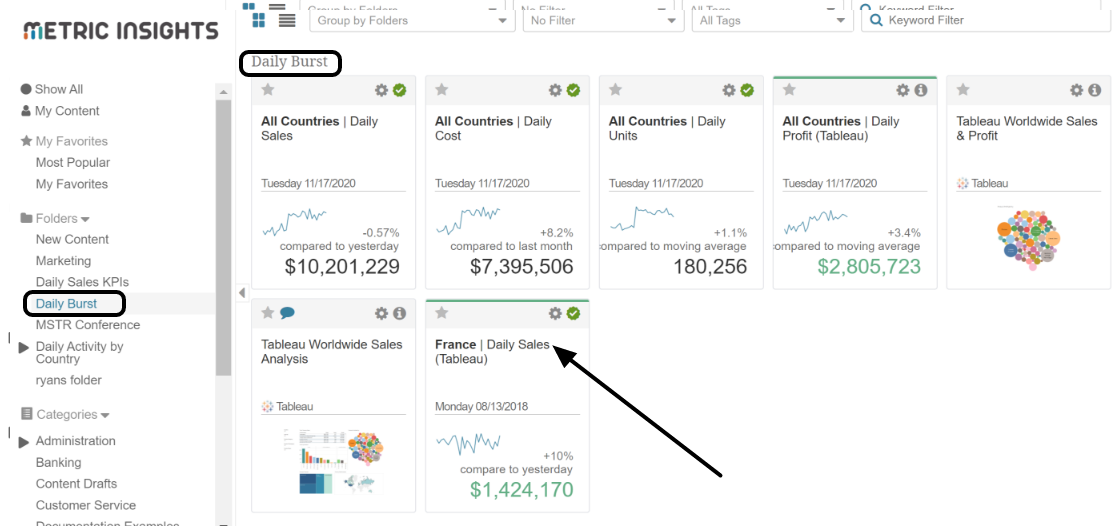Collapse the left sidebar panel arrow

pos(241,293)
